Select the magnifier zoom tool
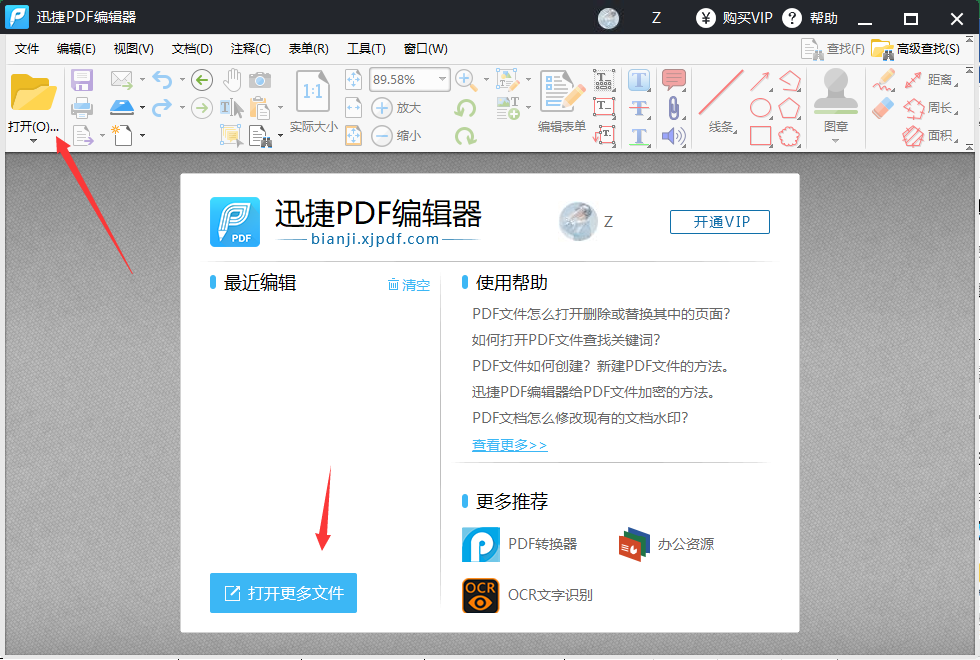 point(466,80)
